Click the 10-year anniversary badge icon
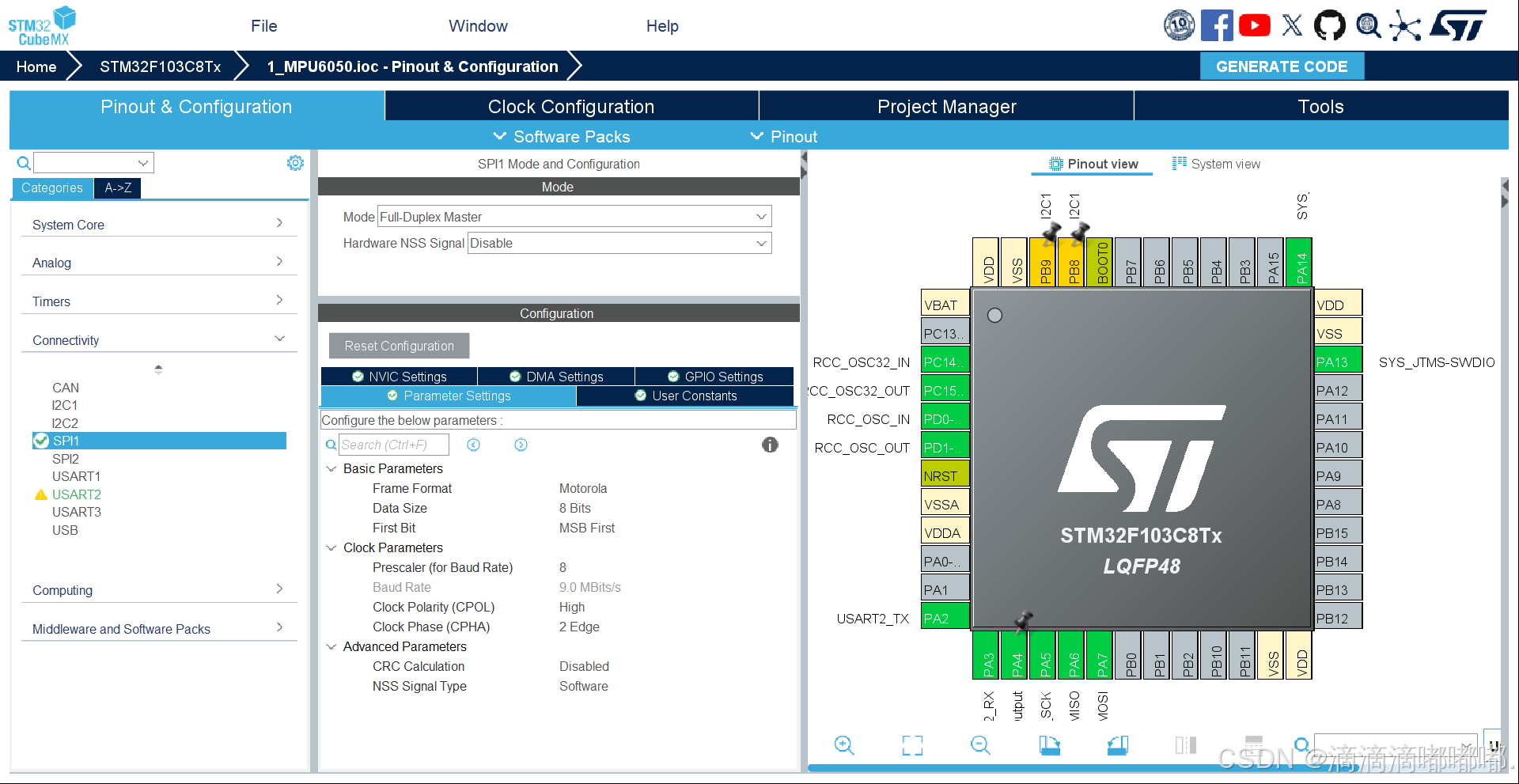The width and height of the screenshot is (1519, 784). coord(1179,25)
